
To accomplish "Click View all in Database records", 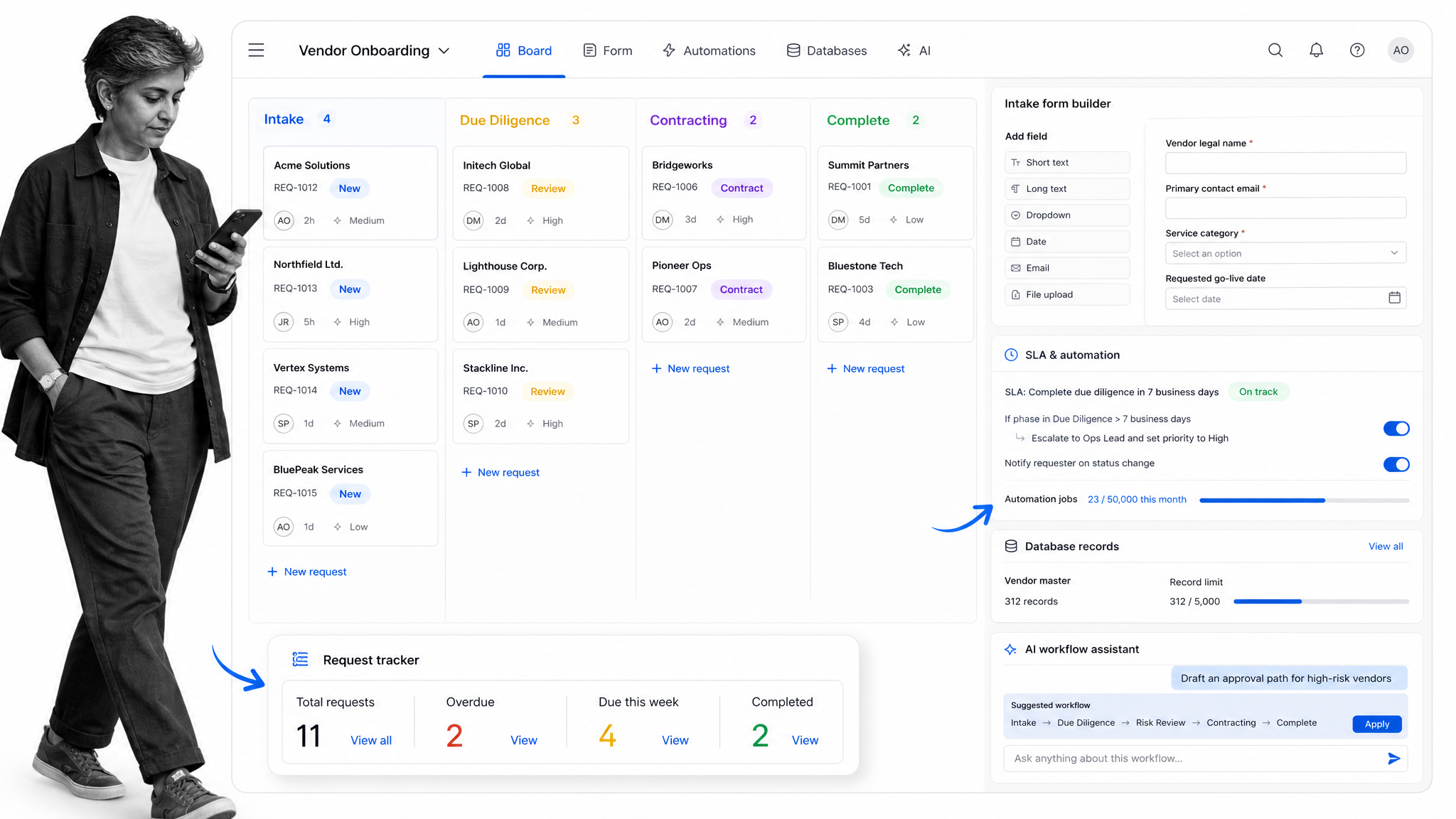I will [1386, 546].
